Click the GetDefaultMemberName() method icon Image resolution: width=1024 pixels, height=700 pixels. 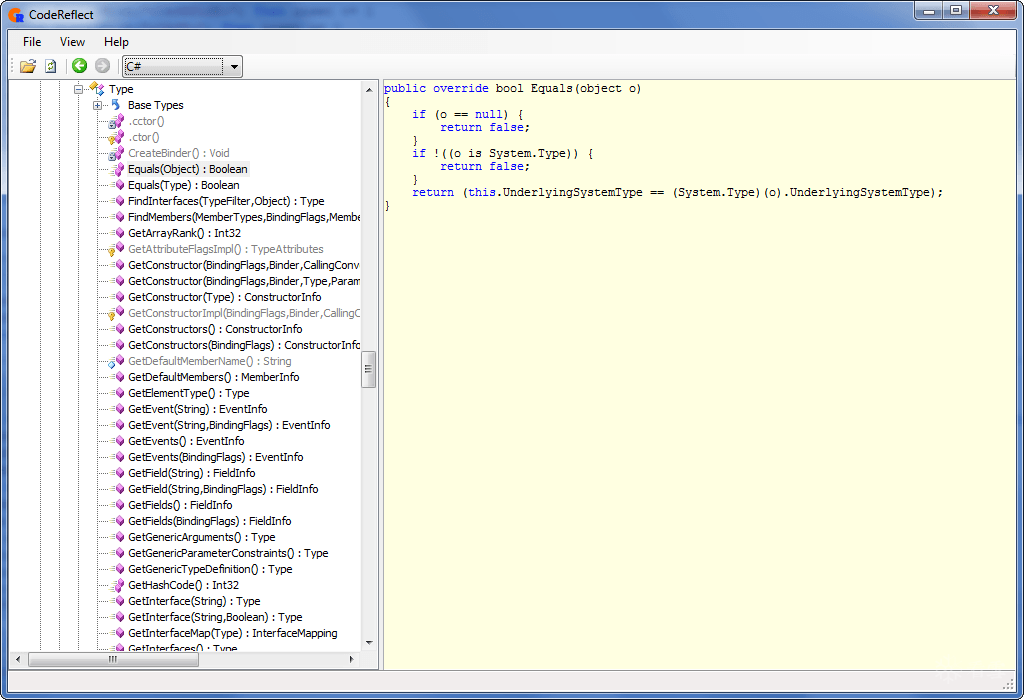(116, 361)
